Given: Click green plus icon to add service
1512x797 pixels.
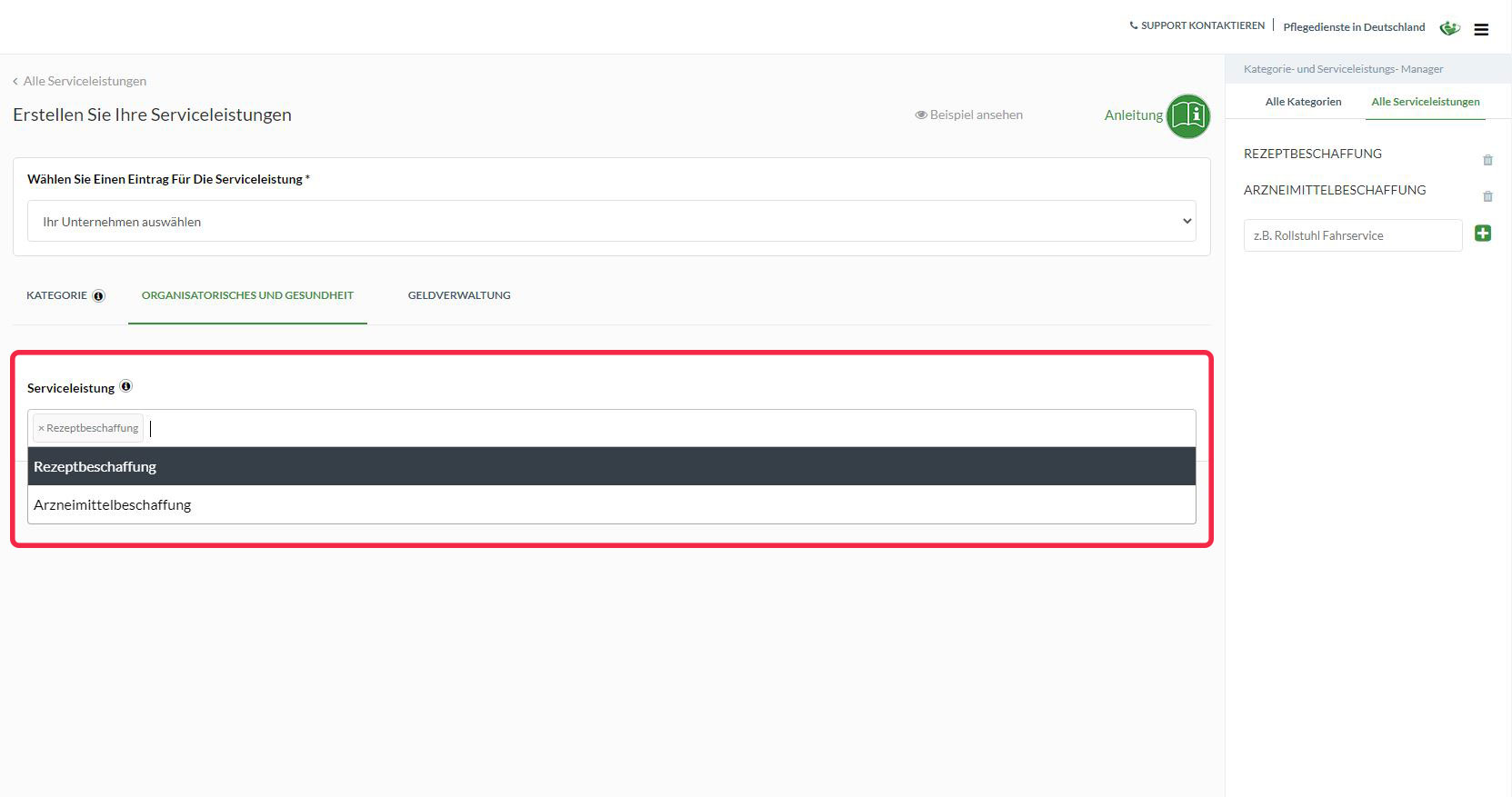Looking at the screenshot, I should [x=1482, y=234].
